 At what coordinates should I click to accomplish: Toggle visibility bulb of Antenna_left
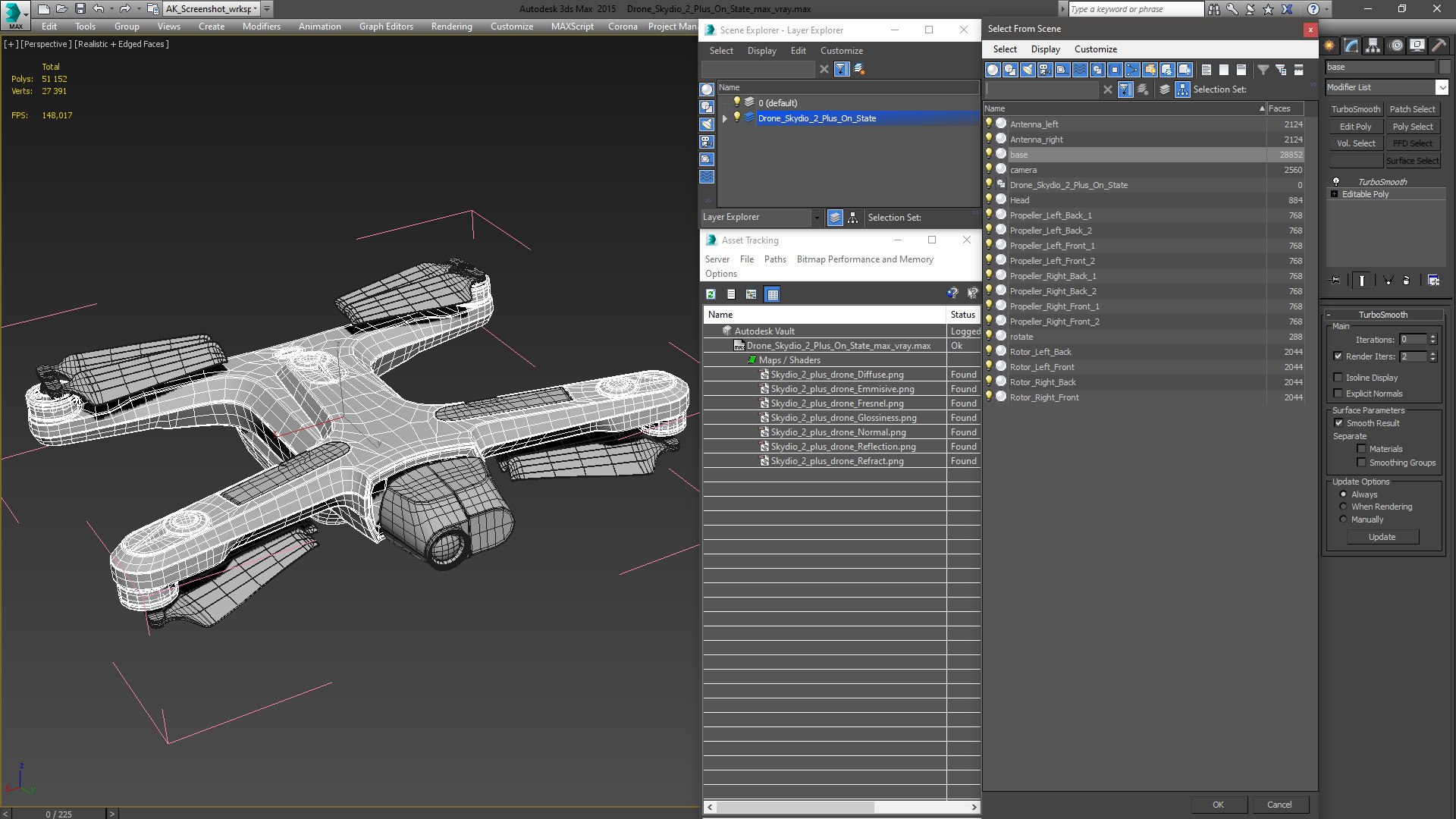point(989,124)
